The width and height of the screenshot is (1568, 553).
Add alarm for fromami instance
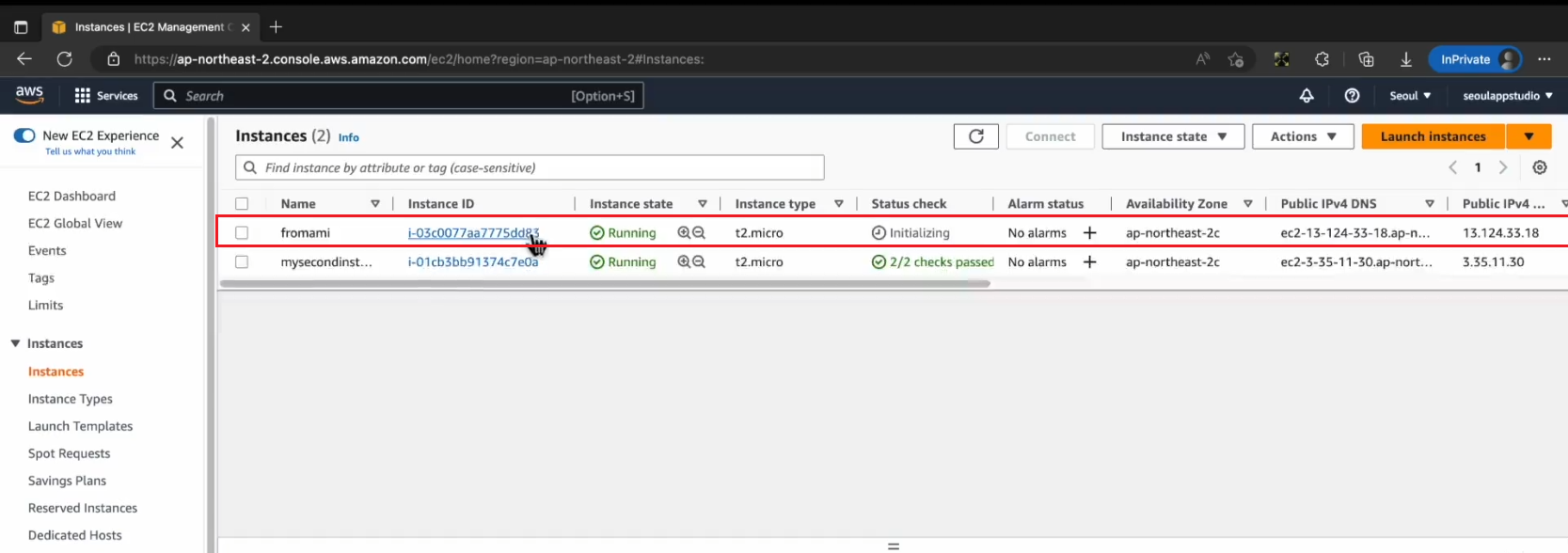click(1089, 232)
